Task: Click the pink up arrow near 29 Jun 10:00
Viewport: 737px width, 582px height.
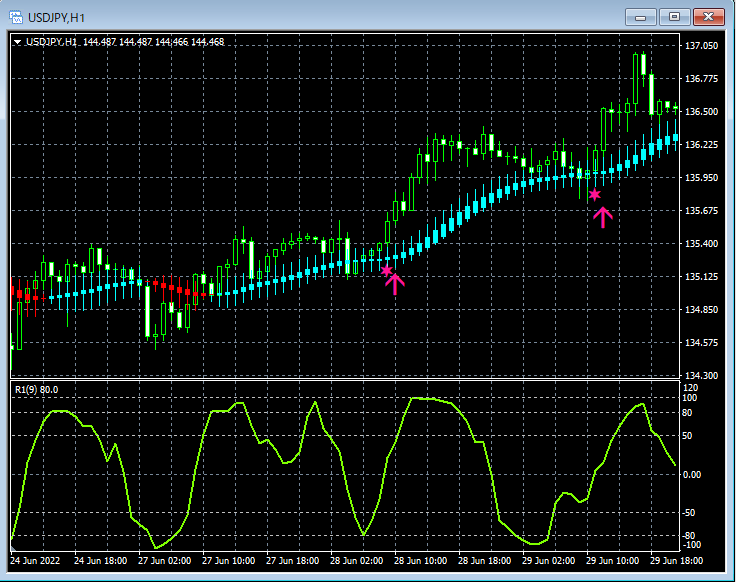Action: [603, 218]
